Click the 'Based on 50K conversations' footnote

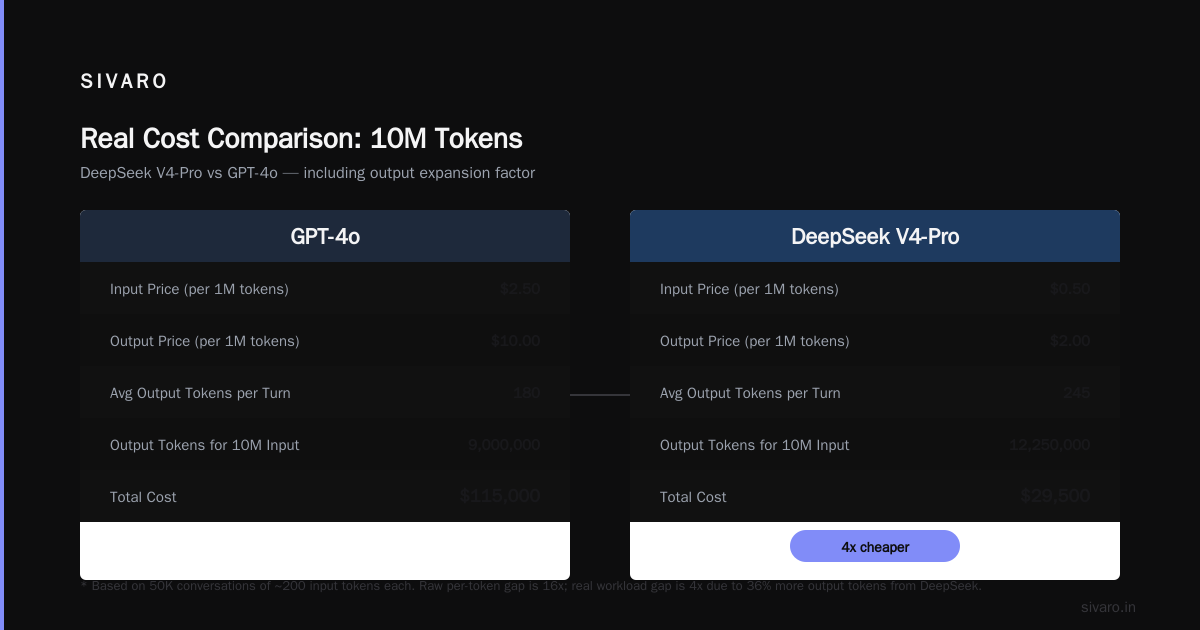point(531,586)
